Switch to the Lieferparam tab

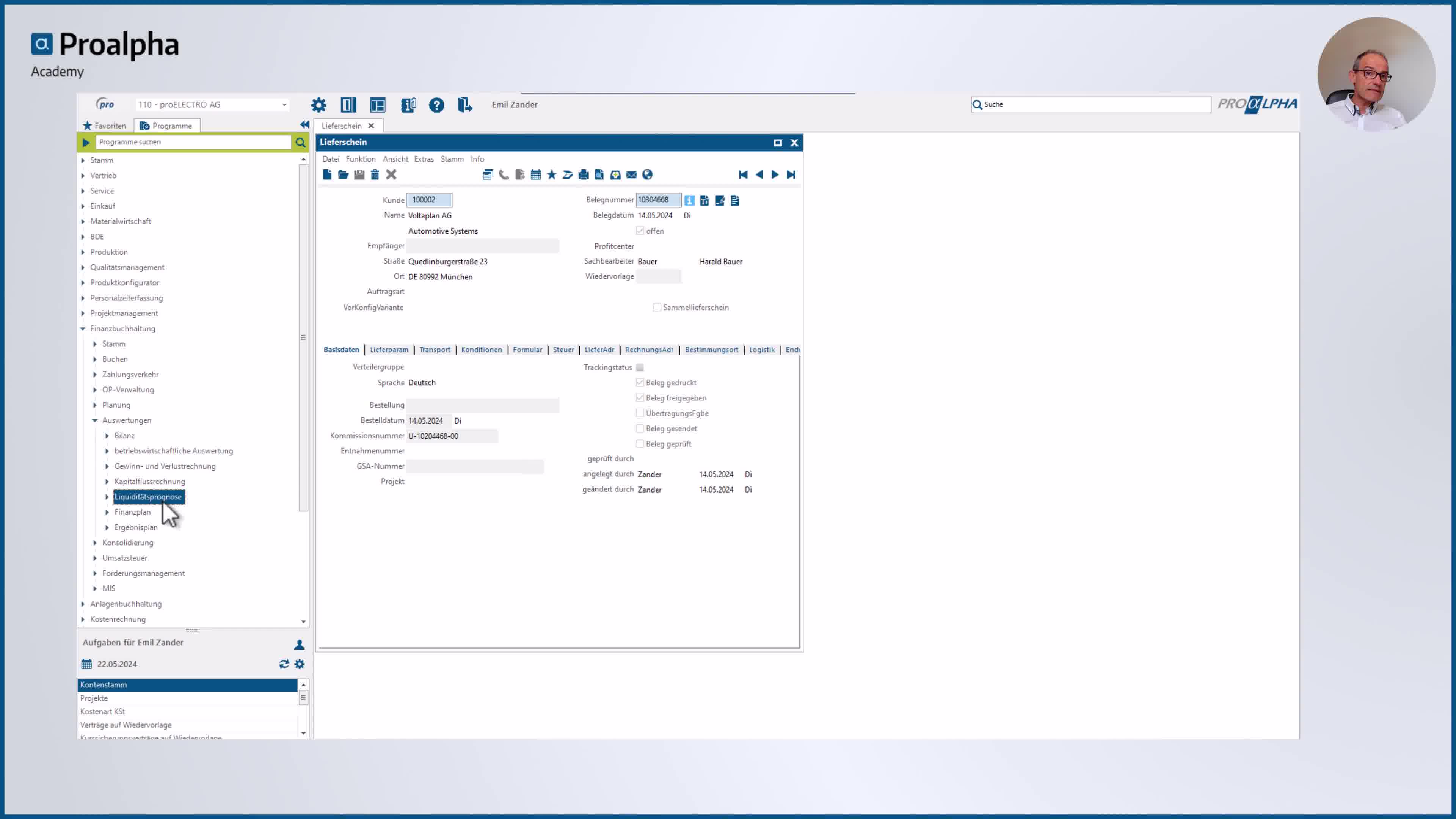click(x=389, y=350)
